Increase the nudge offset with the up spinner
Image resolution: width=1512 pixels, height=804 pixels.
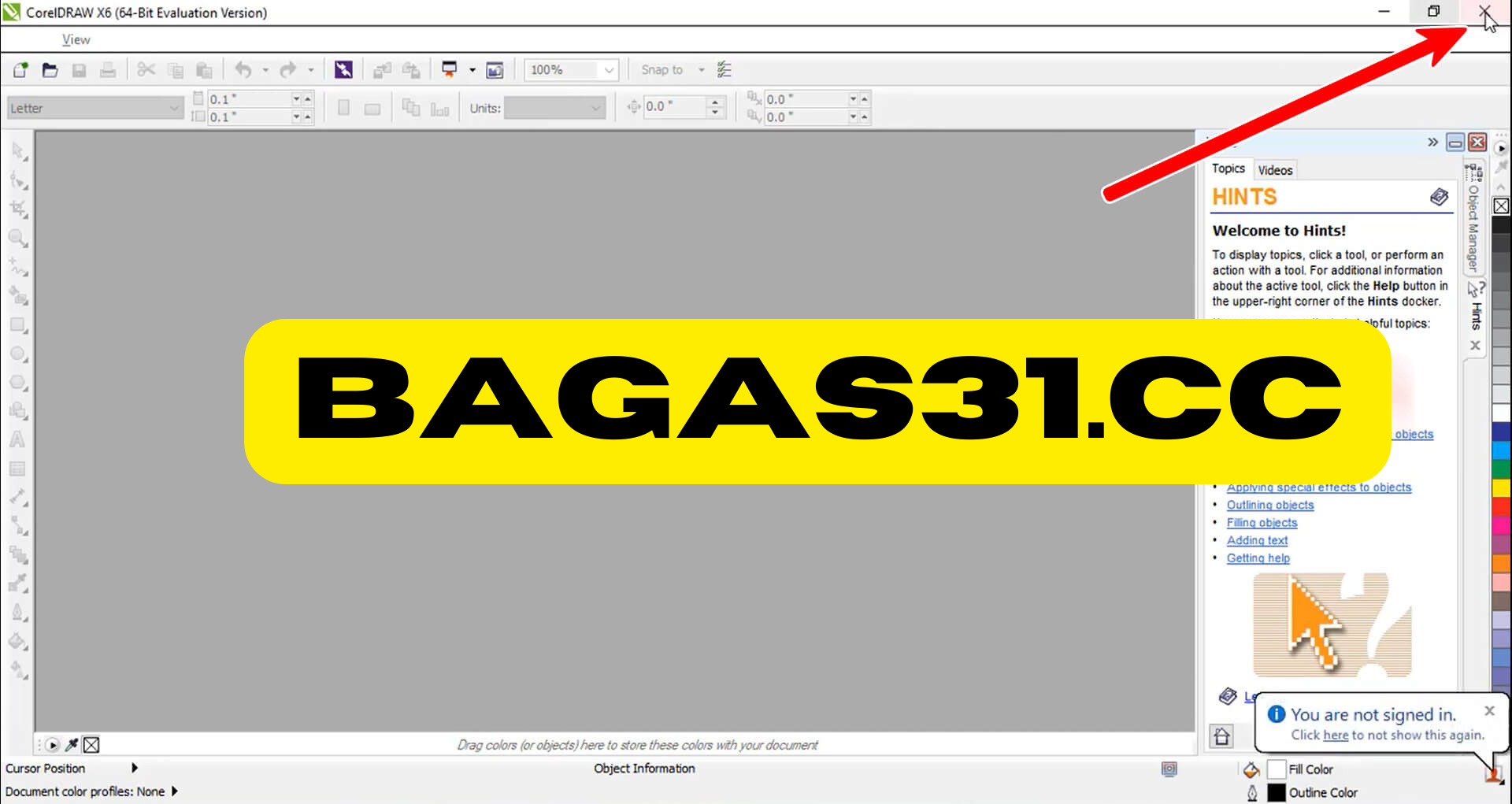point(715,102)
